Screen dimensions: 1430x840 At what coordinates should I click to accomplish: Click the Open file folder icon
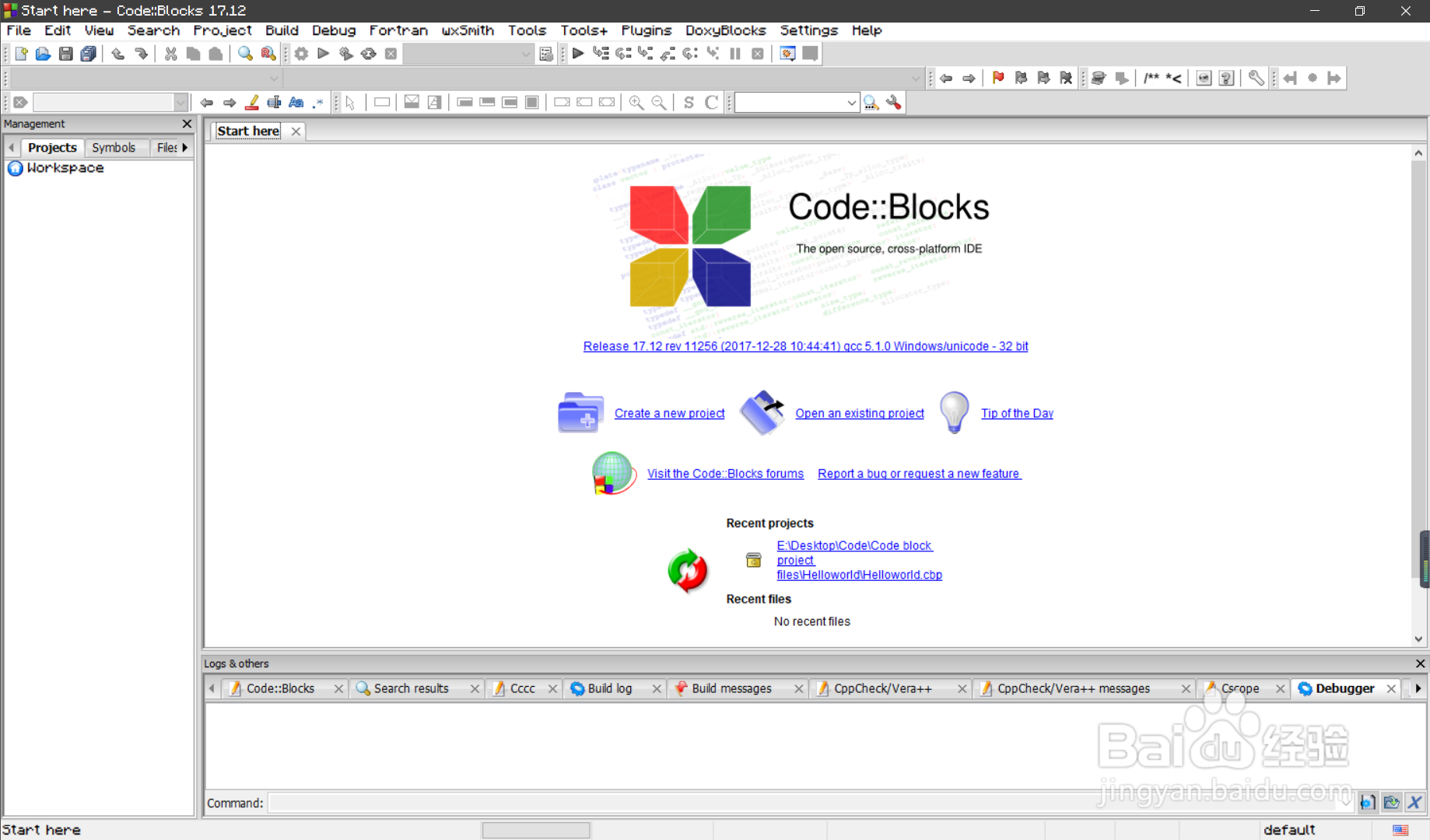coord(44,54)
